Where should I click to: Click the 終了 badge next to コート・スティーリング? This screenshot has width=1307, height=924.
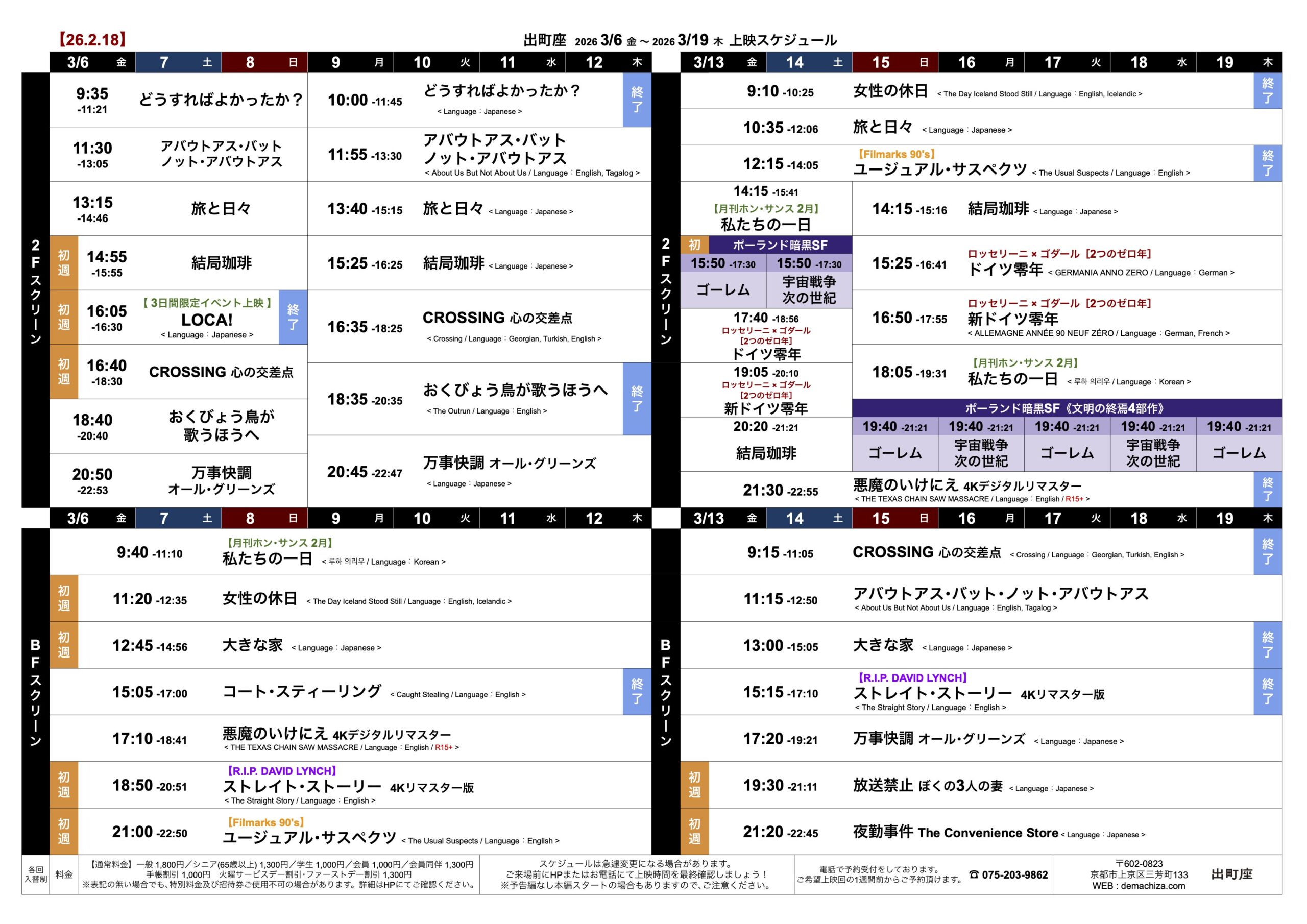coord(637,691)
